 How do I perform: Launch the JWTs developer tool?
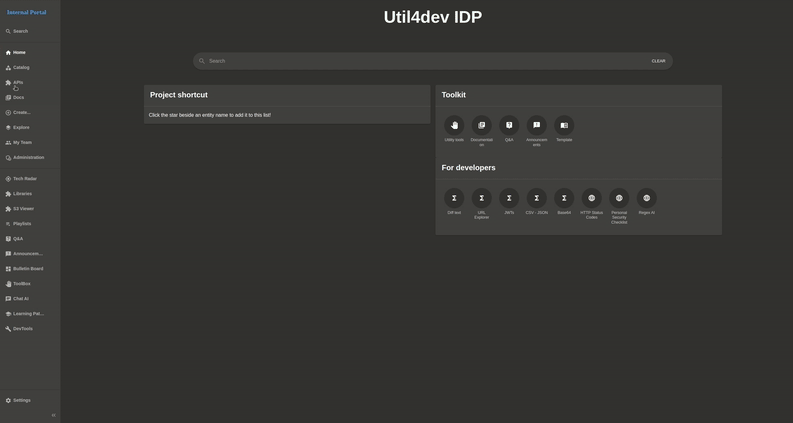tap(509, 198)
